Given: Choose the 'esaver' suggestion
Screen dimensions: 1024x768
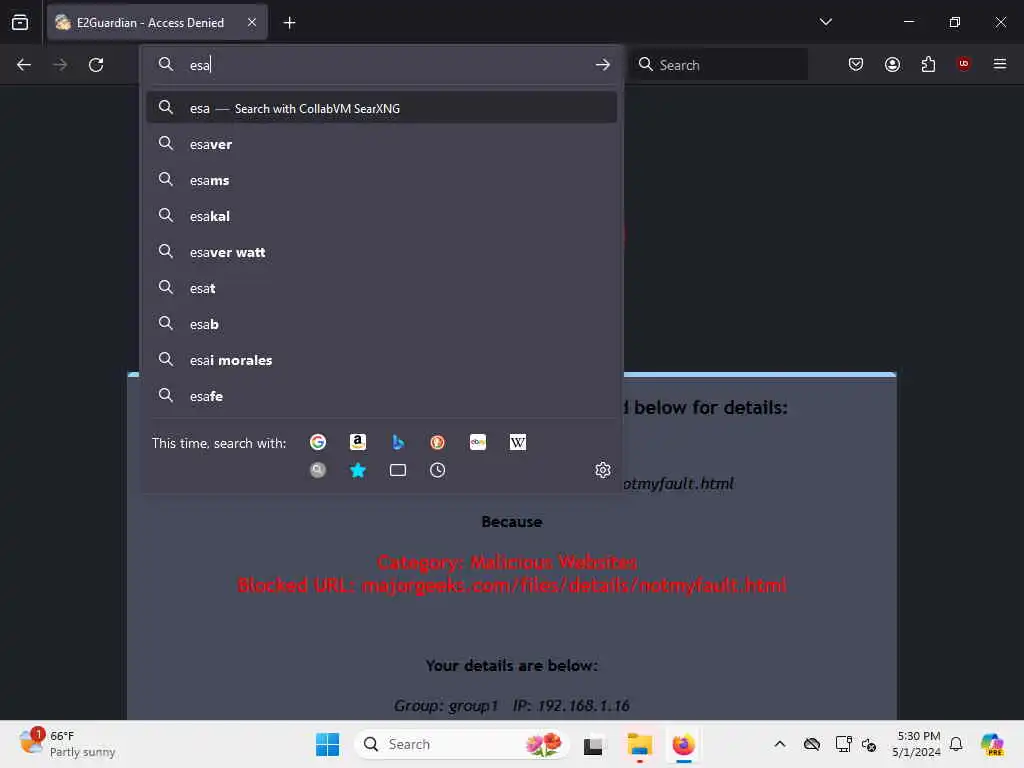Looking at the screenshot, I should (x=382, y=144).
